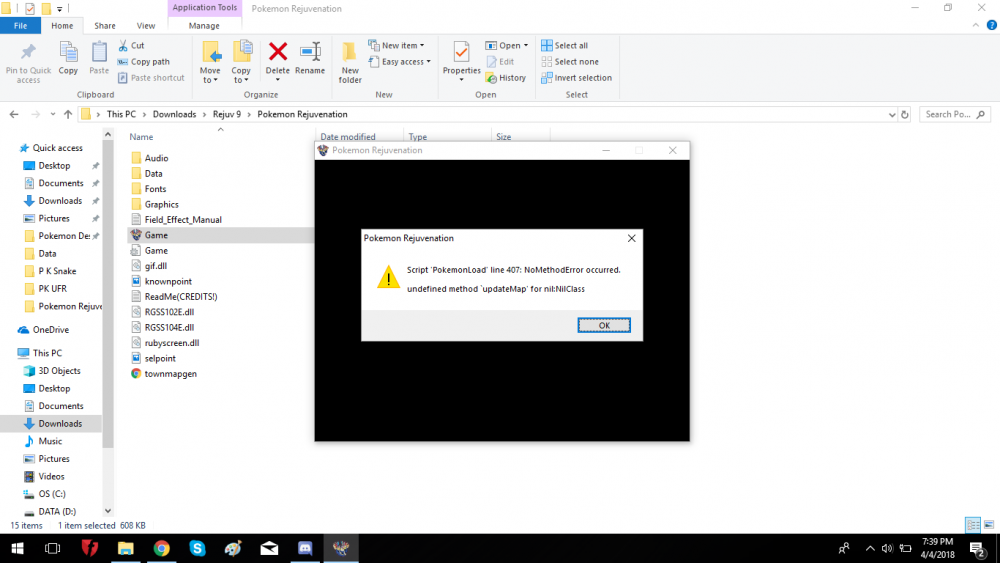Viewport: 1000px width, 563px height.
Task: Switch to details view layout icon
Action: tap(973, 525)
